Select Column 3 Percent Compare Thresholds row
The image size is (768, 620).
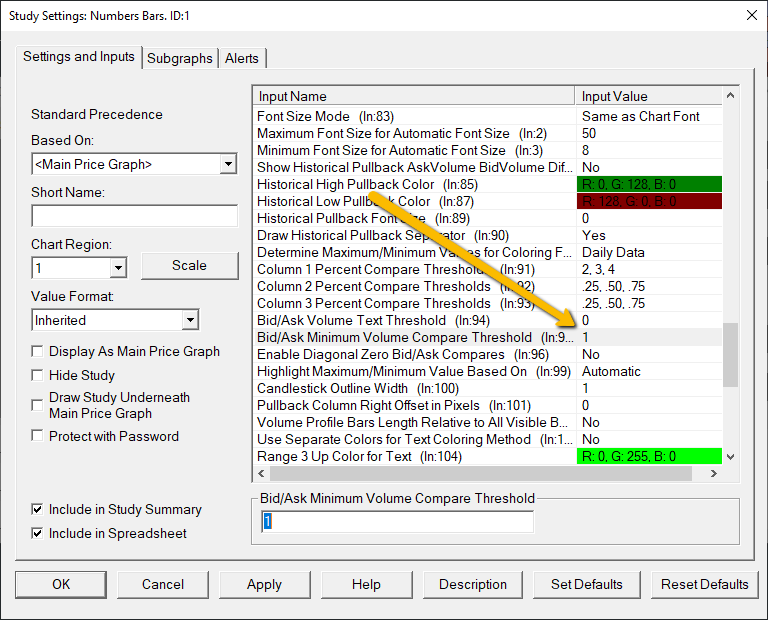(x=488, y=304)
